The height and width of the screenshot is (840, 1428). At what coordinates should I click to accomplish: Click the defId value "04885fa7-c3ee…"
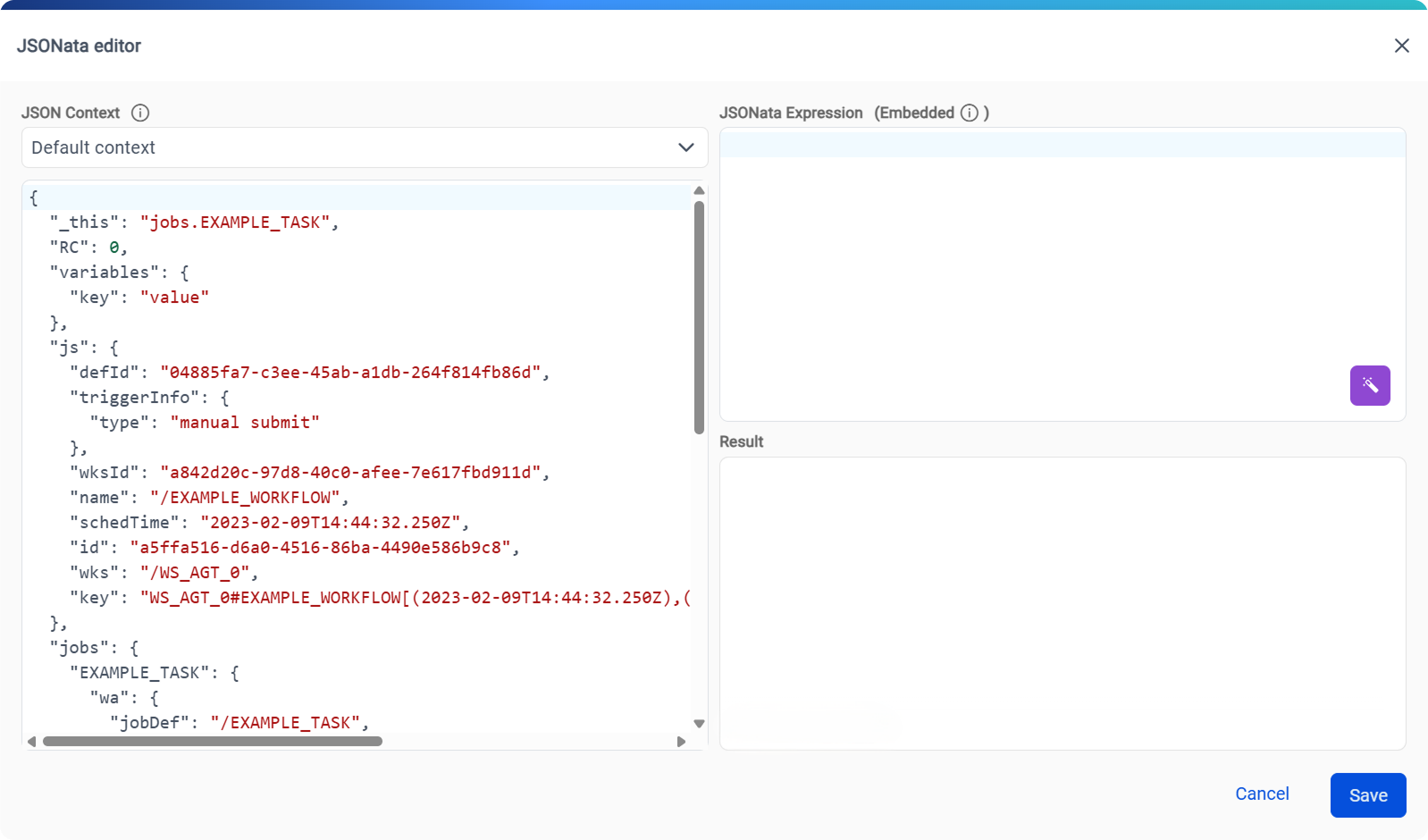coord(351,373)
